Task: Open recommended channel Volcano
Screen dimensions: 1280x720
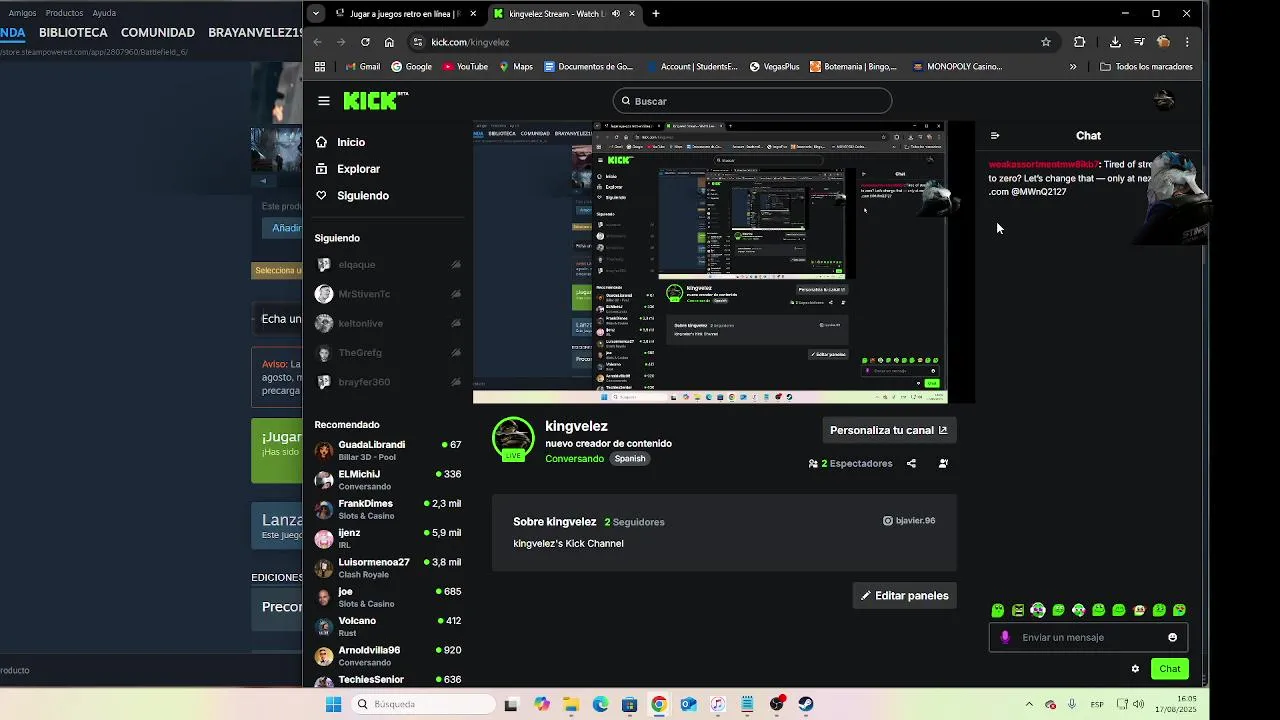Action: (388, 626)
